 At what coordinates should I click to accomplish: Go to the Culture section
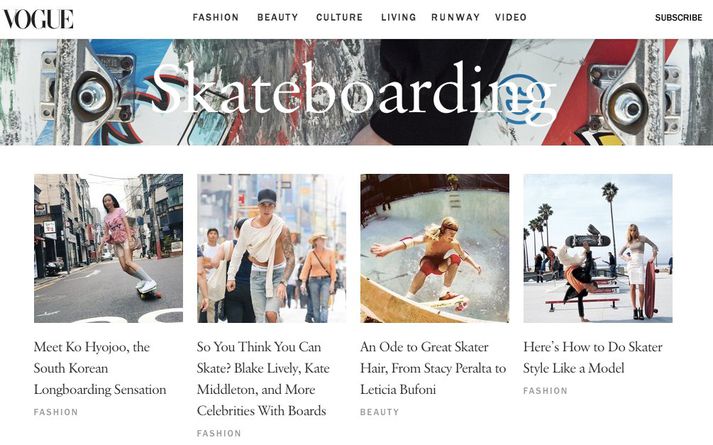[x=339, y=17]
